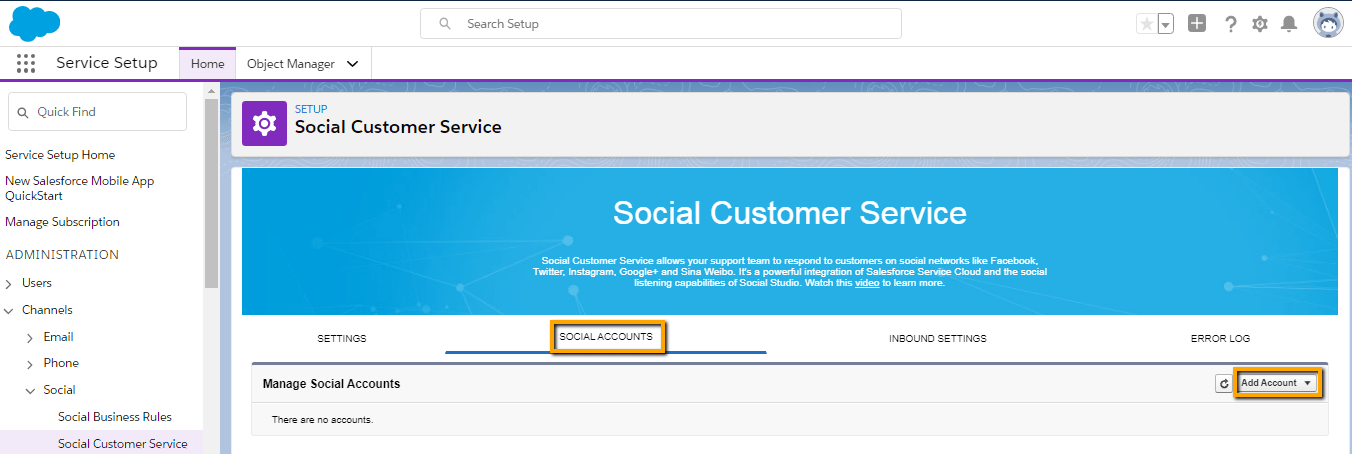Open the Object Manager tab

pos(291,63)
